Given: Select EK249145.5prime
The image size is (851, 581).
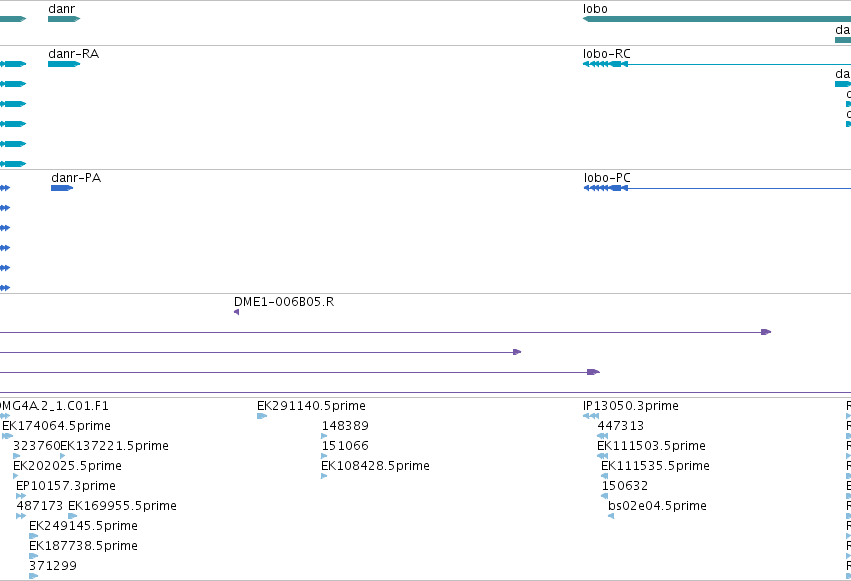Looking at the screenshot, I should (x=83, y=526).
